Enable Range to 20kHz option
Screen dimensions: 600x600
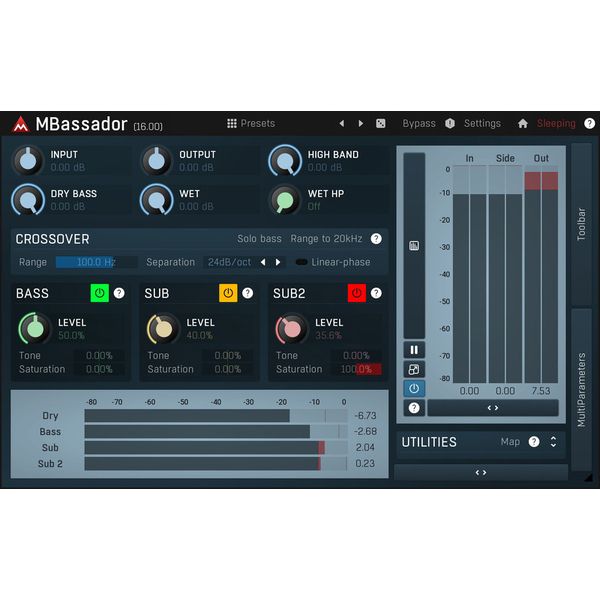pyautogui.click(x=326, y=239)
